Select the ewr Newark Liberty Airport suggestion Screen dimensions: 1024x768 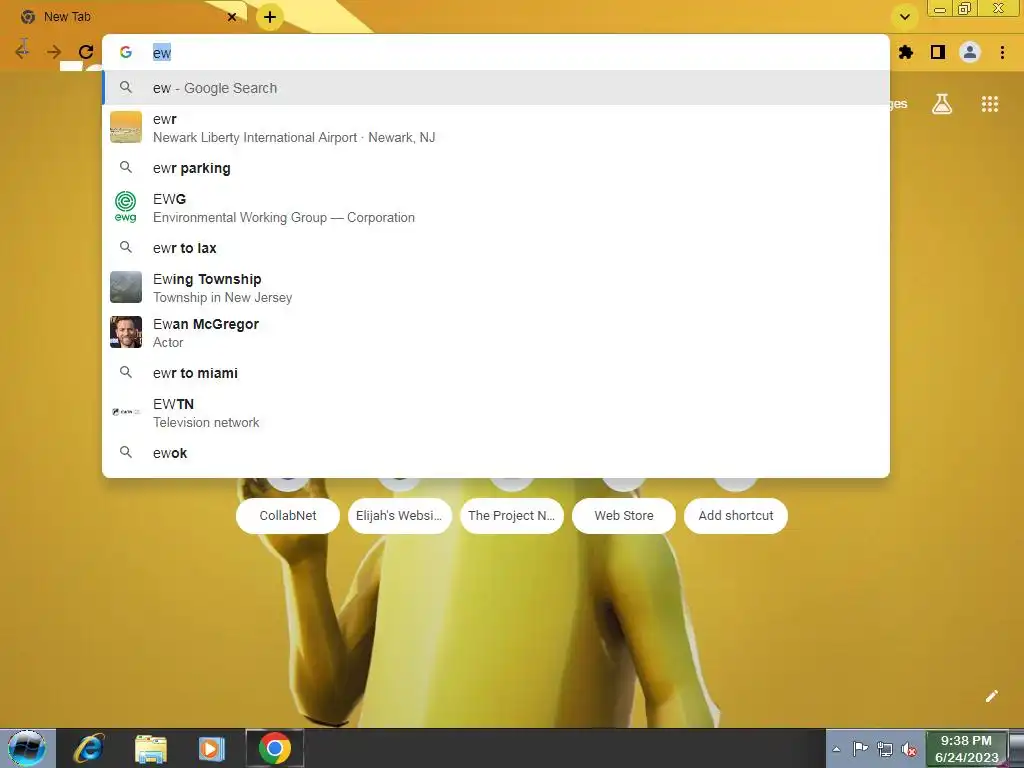496,128
